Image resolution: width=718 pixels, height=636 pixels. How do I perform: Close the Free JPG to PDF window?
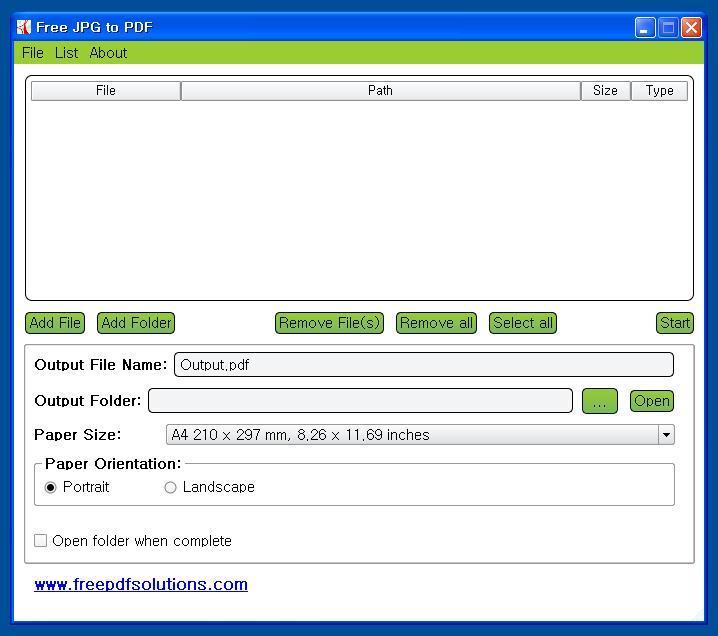click(691, 27)
